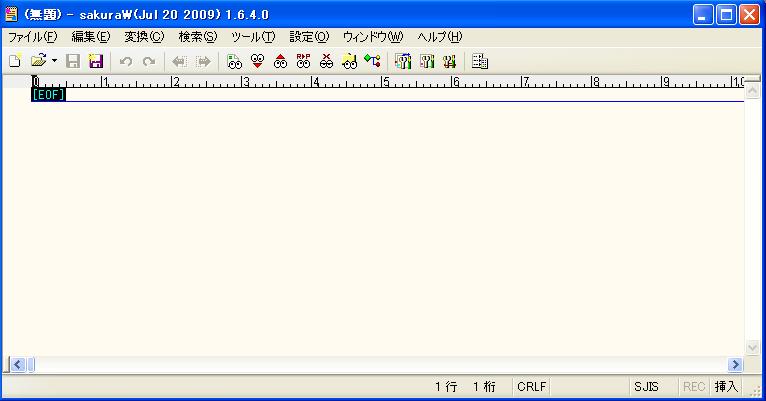This screenshot has width=766, height=401.
Task: Open the 検索(S) menu
Action: click(197, 37)
